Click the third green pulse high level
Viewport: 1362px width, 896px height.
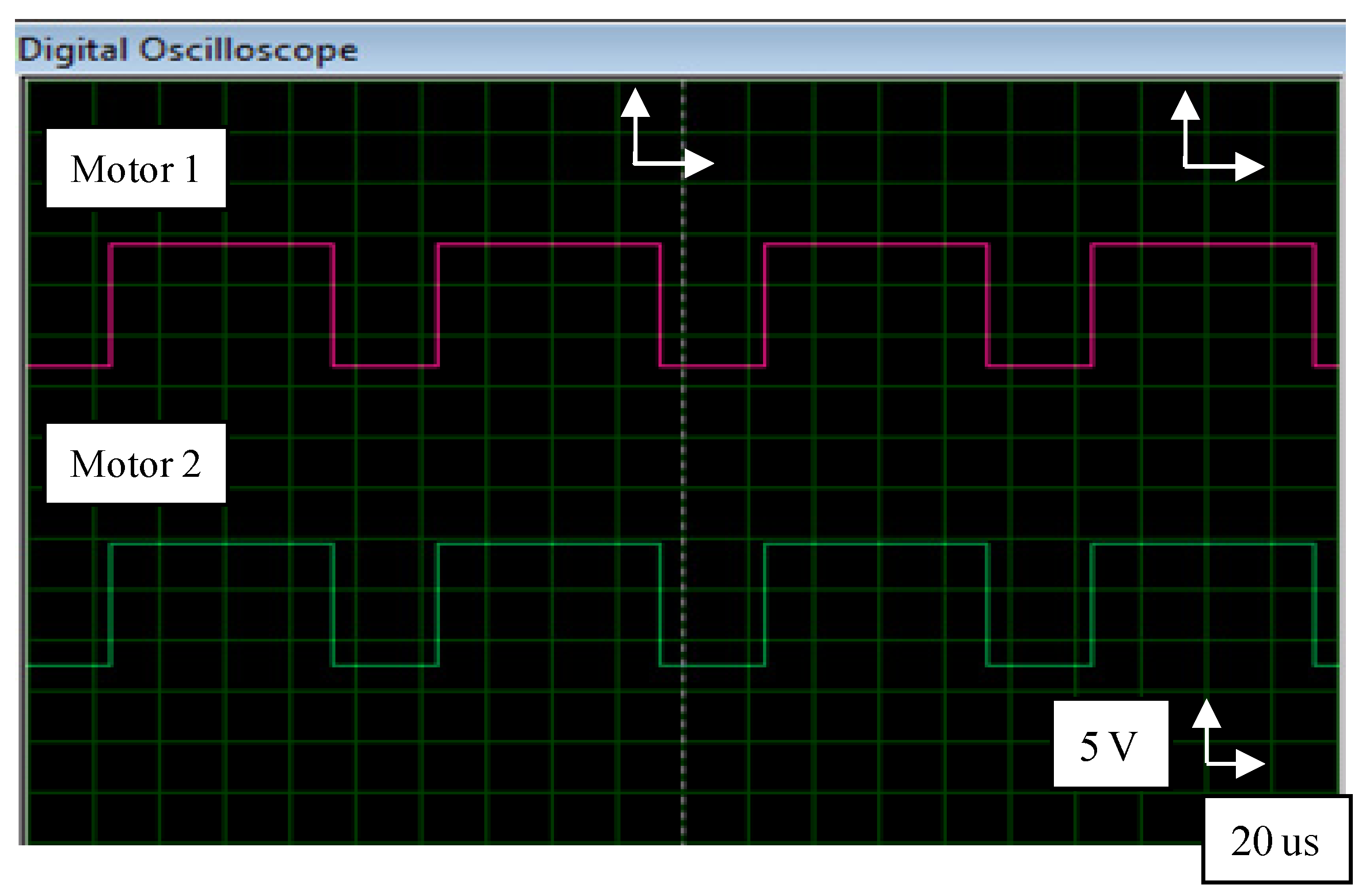pos(875,544)
